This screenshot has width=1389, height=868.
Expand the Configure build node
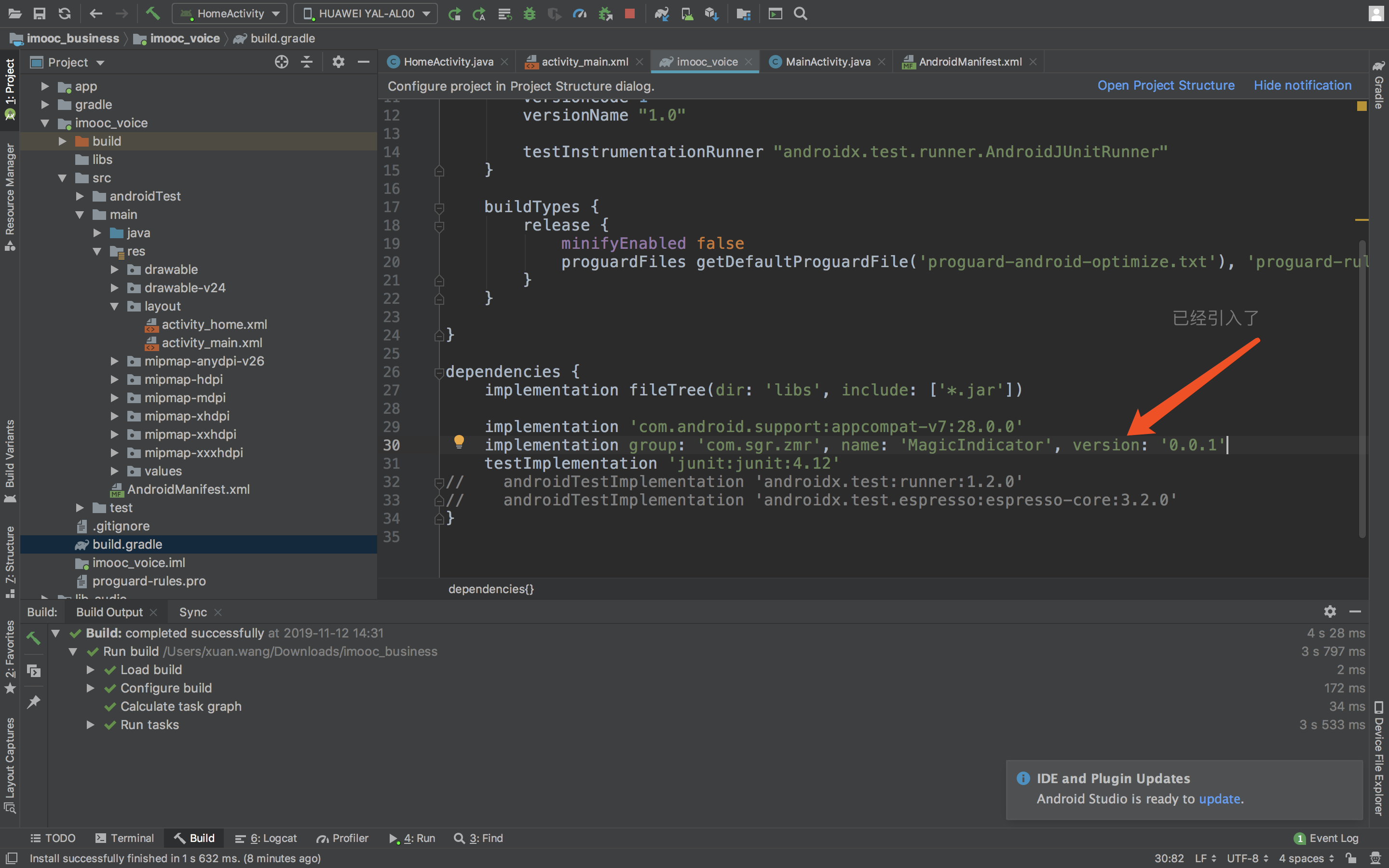[90, 688]
